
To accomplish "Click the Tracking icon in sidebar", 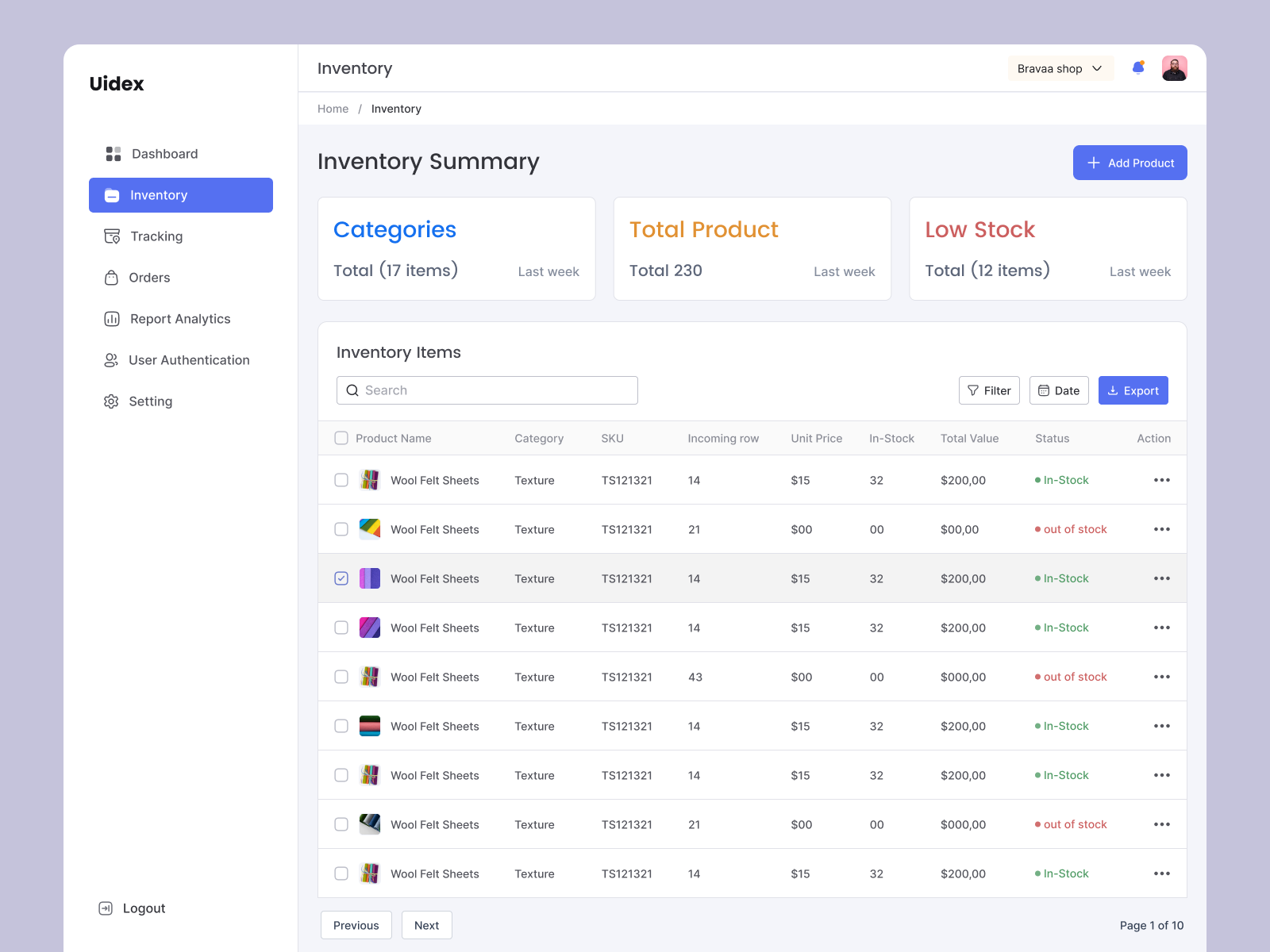I will [x=112, y=236].
